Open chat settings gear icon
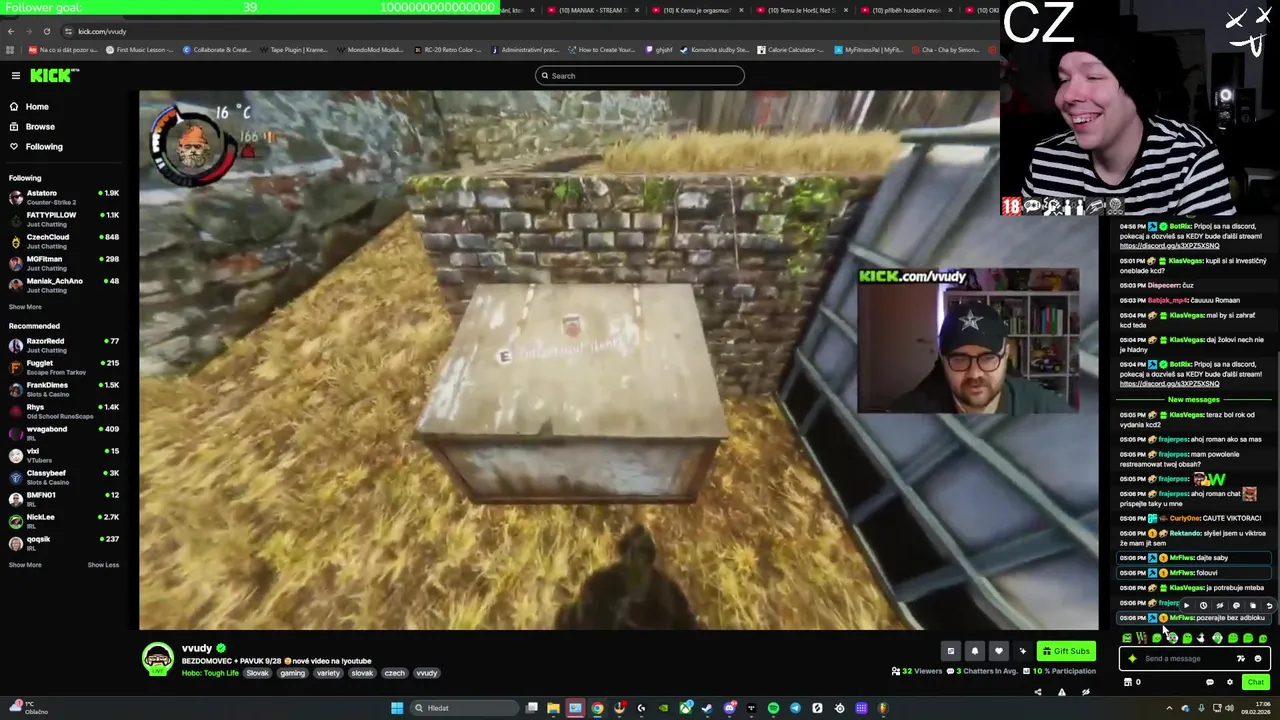The height and width of the screenshot is (720, 1280). click(1229, 683)
